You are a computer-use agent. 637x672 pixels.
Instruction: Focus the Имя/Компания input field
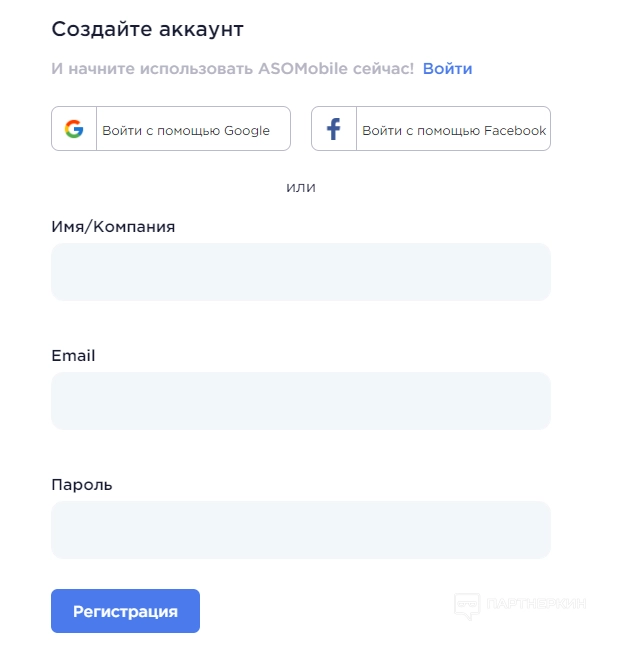(x=300, y=272)
